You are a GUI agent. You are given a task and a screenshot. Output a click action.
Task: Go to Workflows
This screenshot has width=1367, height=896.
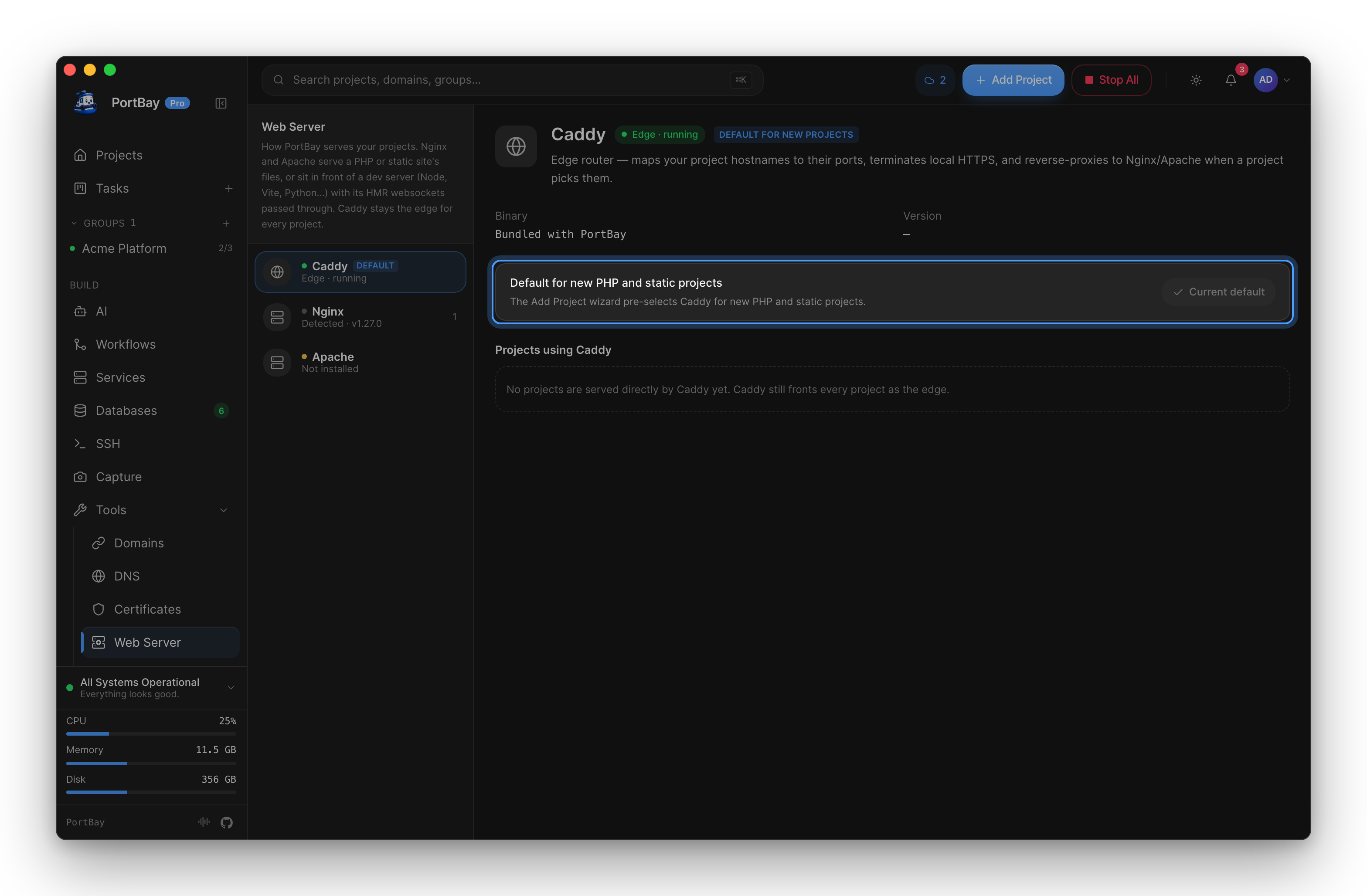coord(152,345)
